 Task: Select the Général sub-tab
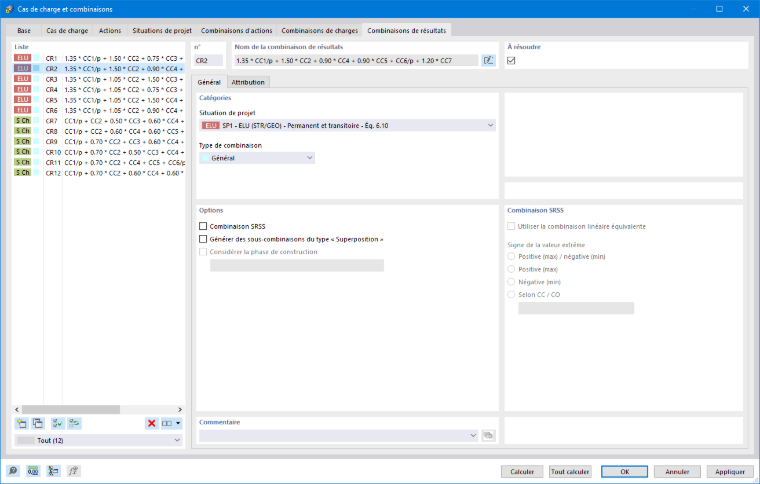209,82
